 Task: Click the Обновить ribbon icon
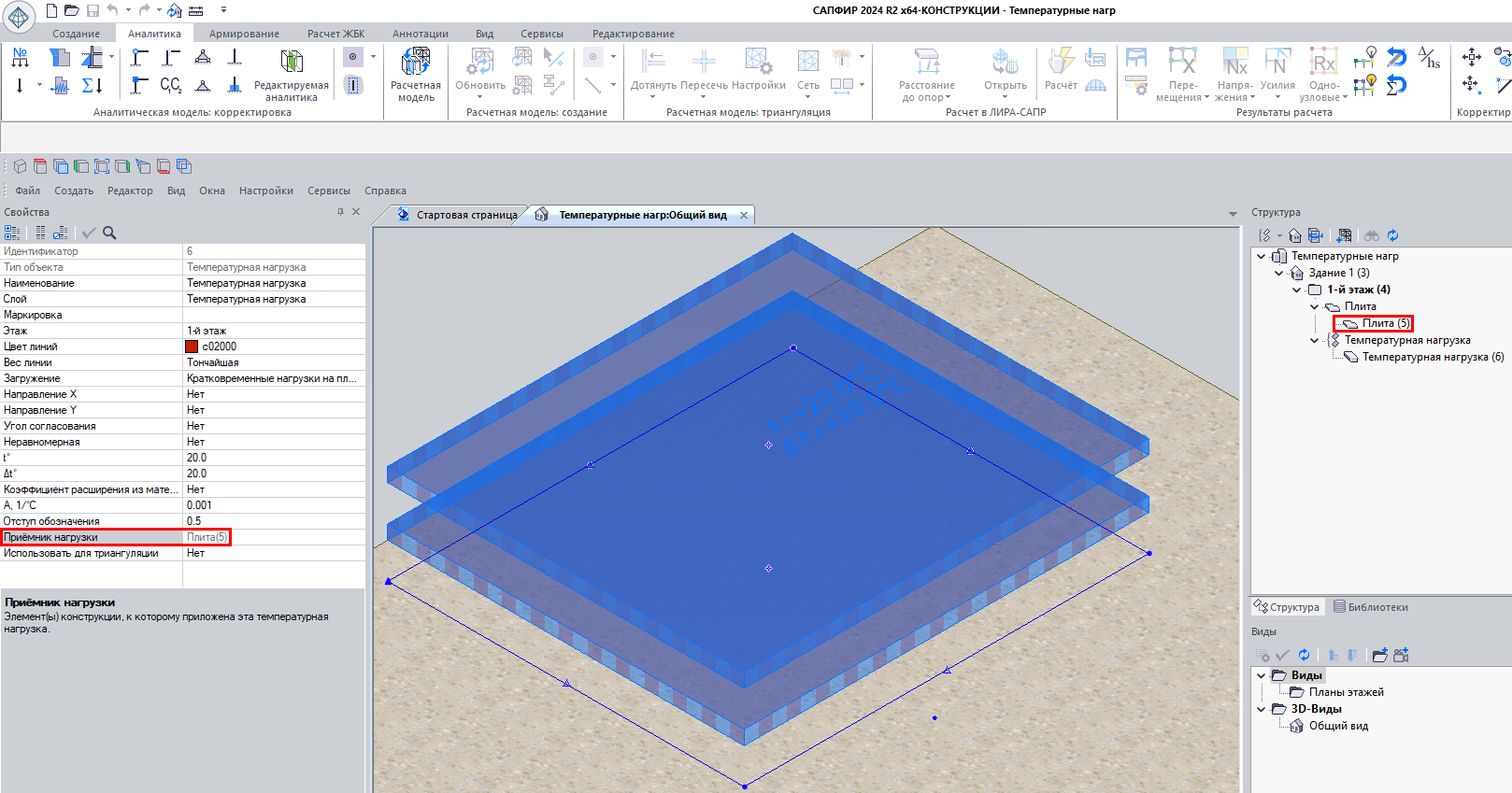[x=479, y=64]
